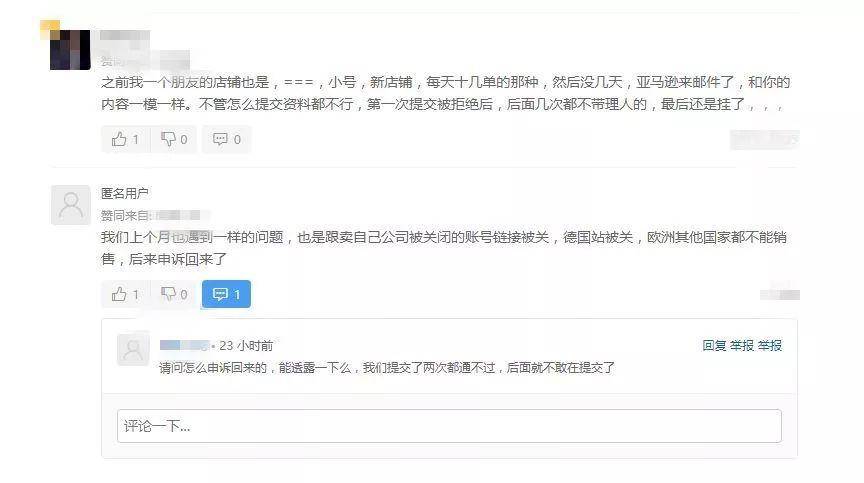This screenshot has width=864, height=483.
Task: Like the comment about 朋友的店铺
Action: click(x=125, y=139)
